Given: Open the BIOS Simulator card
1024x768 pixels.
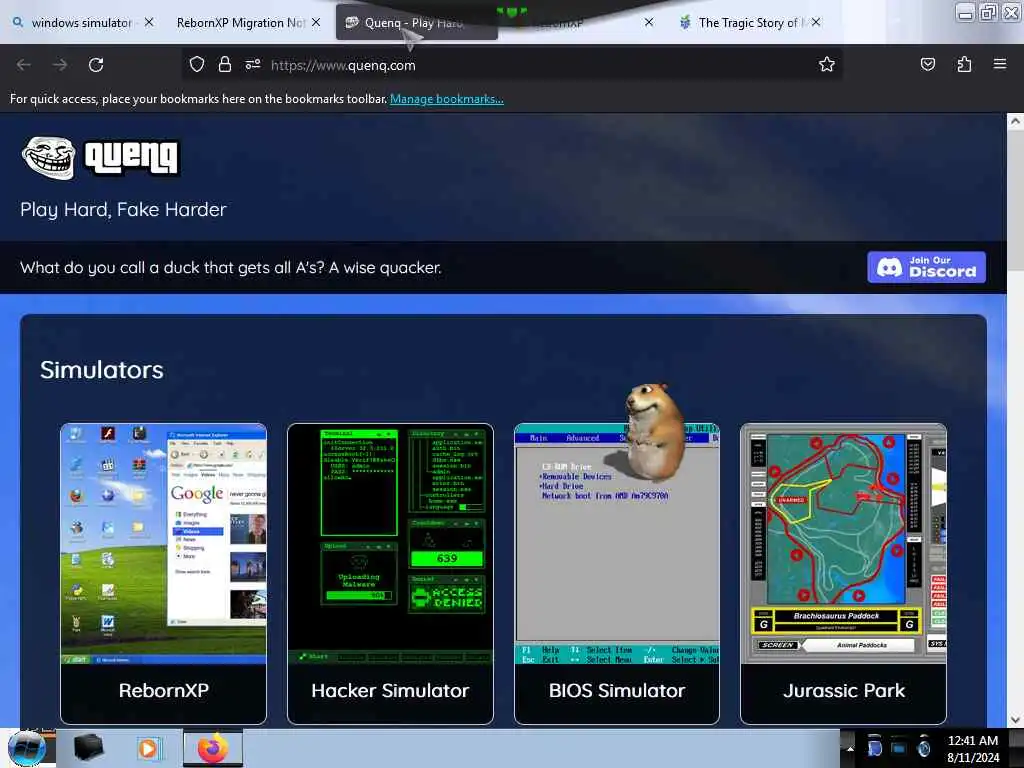Looking at the screenshot, I should click(x=616, y=574).
